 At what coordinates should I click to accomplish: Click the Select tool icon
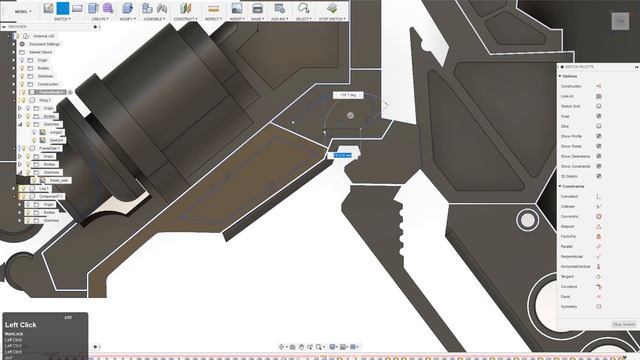point(304,8)
